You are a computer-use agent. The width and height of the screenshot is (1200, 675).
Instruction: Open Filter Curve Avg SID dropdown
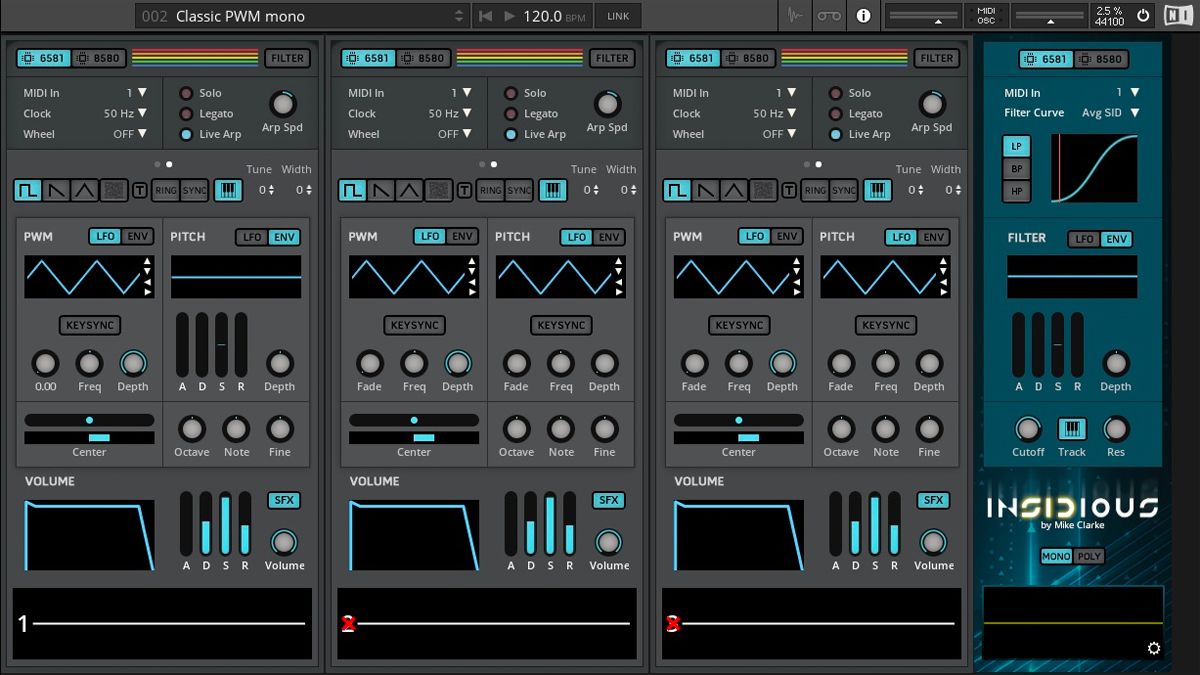pos(1111,113)
